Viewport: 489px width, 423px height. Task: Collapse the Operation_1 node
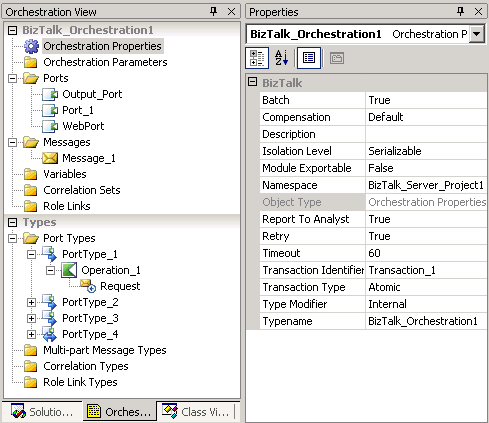pos(50,270)
